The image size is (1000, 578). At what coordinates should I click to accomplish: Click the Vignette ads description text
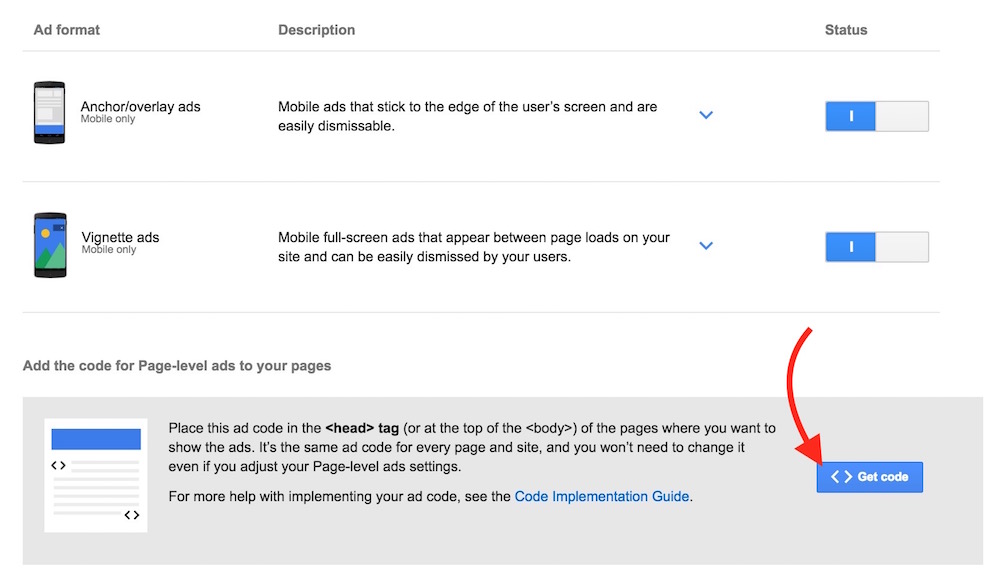click(473, 247)
